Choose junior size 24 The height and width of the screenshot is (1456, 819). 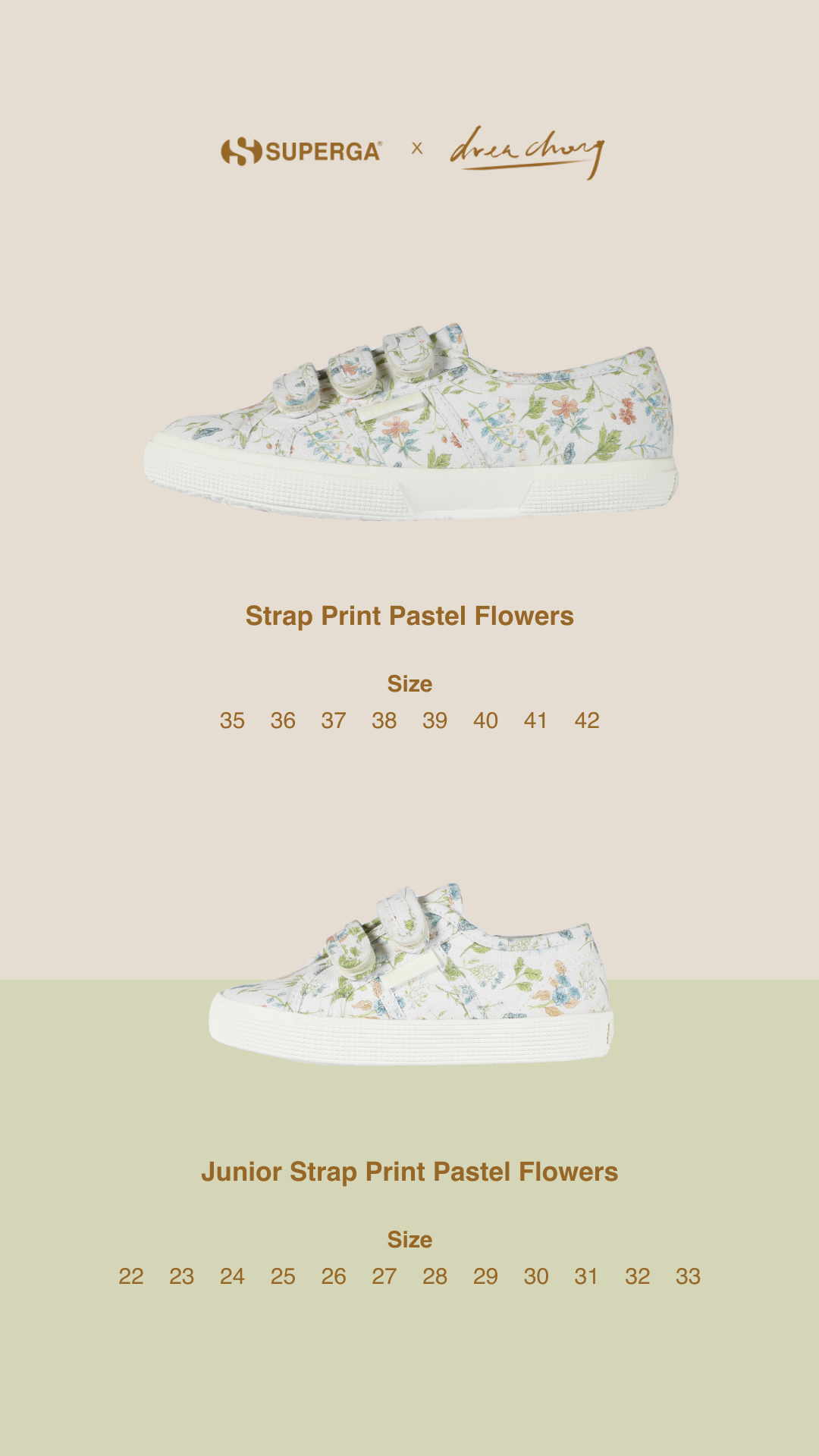[232, 1276]
